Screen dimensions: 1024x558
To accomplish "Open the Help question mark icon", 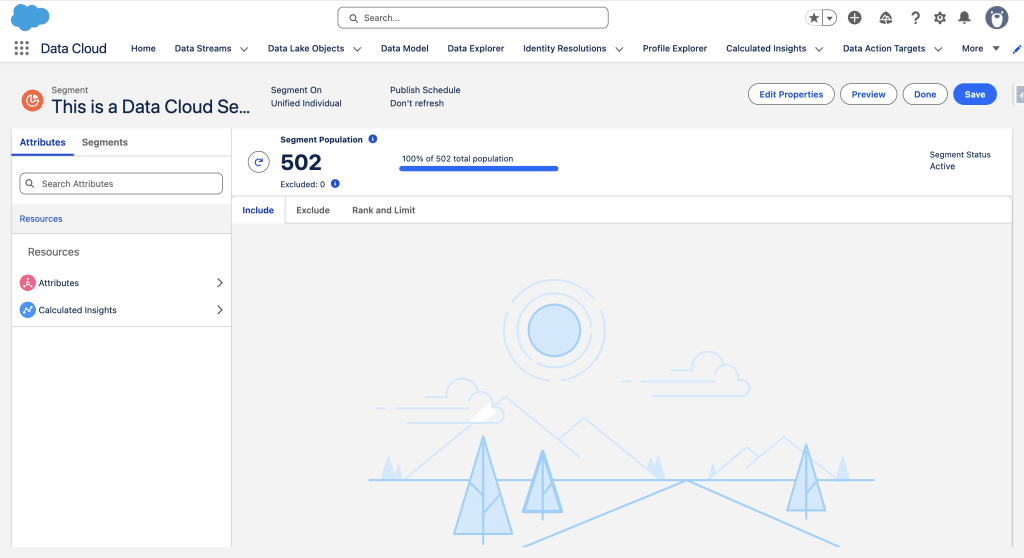I will 915,18.
